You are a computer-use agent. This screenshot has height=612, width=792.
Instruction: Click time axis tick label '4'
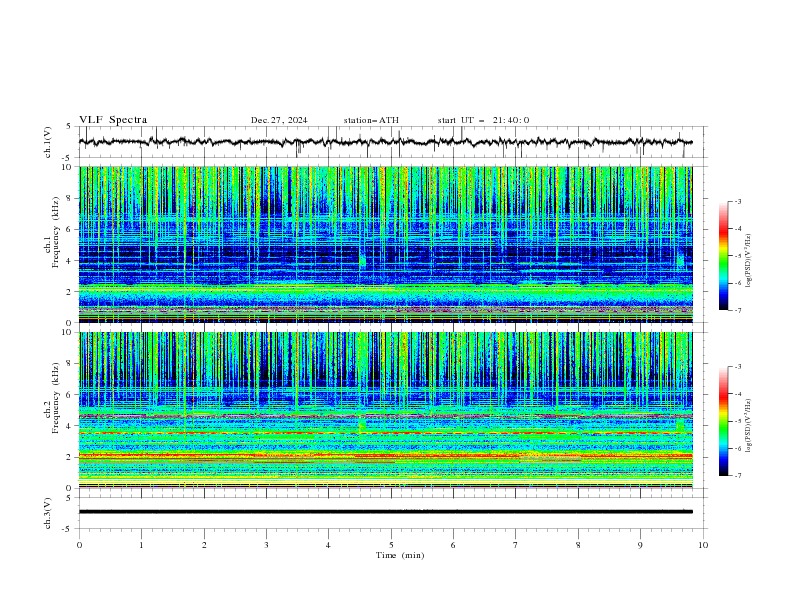click(328, 545)
